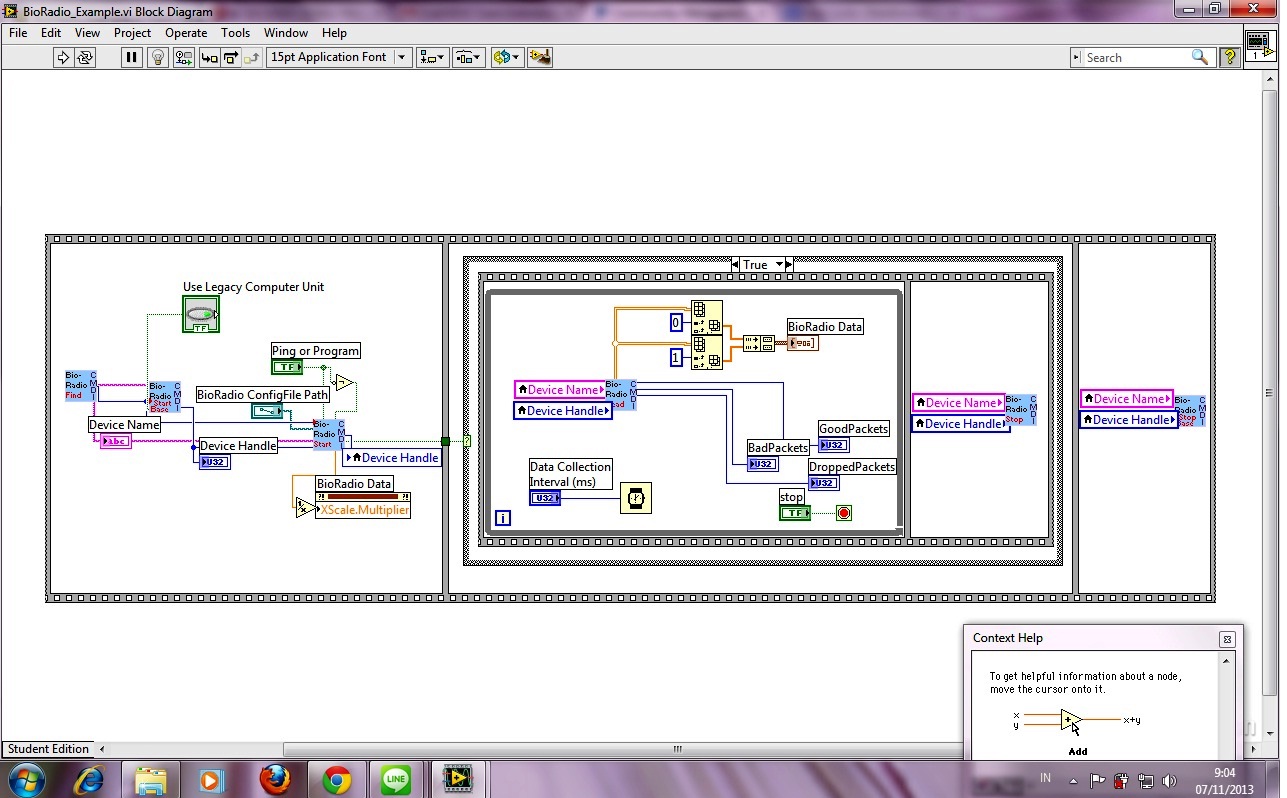Select the Device Name abc string terminal
The width and height of the screenshot is (1287, 798).
click(115, 441)
